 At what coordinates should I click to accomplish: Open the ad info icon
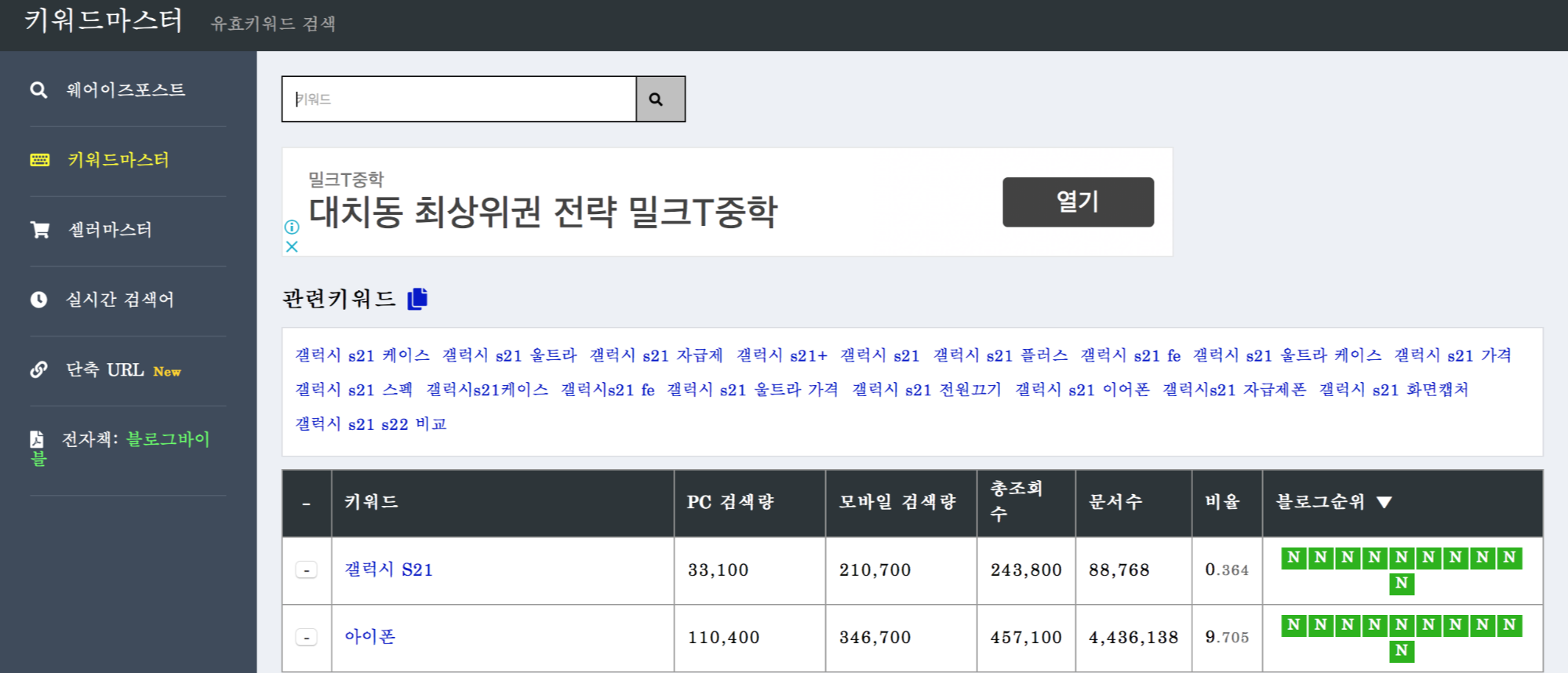click(292, 227)
